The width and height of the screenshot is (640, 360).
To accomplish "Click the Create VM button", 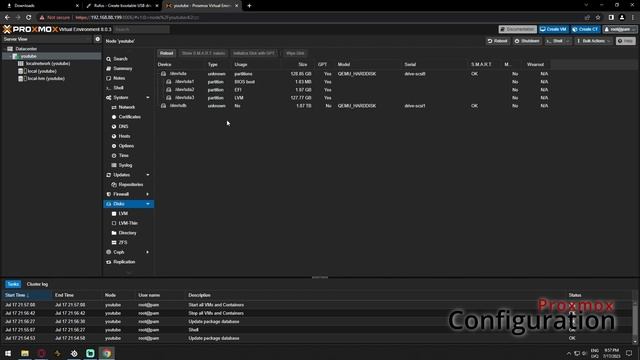I will click(x=553, y=29).
